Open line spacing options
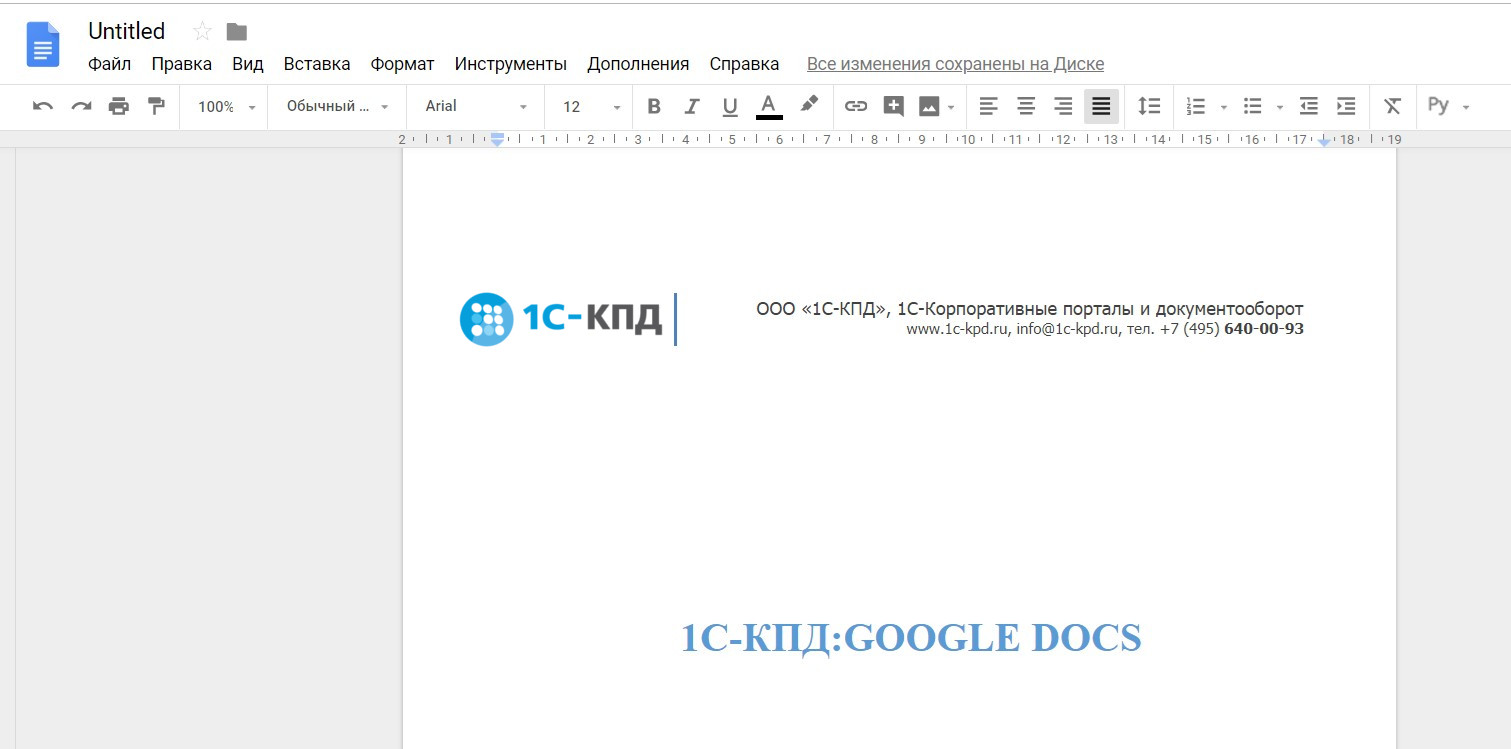Viewport: 1511px width, 749px height. [1150, 106]
